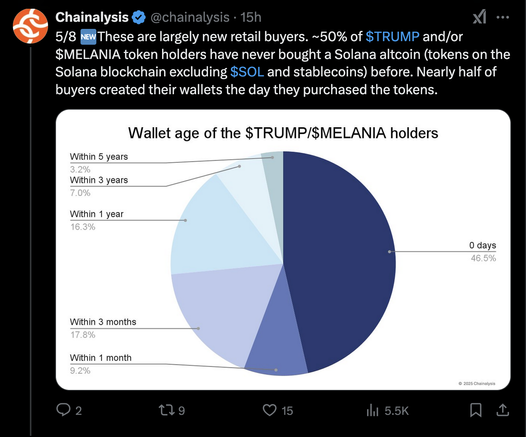Bookmark this tweet
526x437 pixels.
[476, 410]
